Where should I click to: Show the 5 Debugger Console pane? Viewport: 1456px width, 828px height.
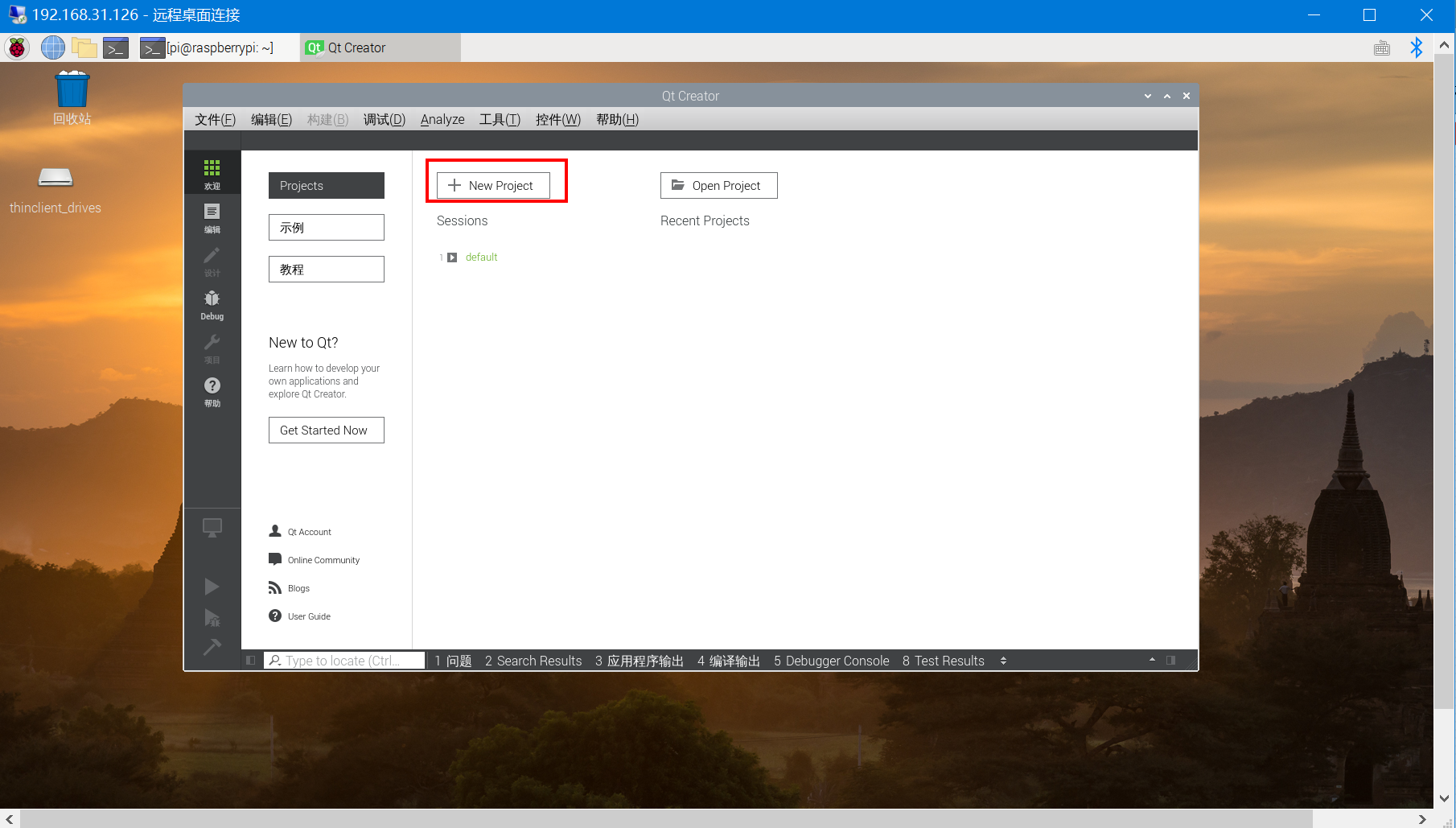(831, 661)
